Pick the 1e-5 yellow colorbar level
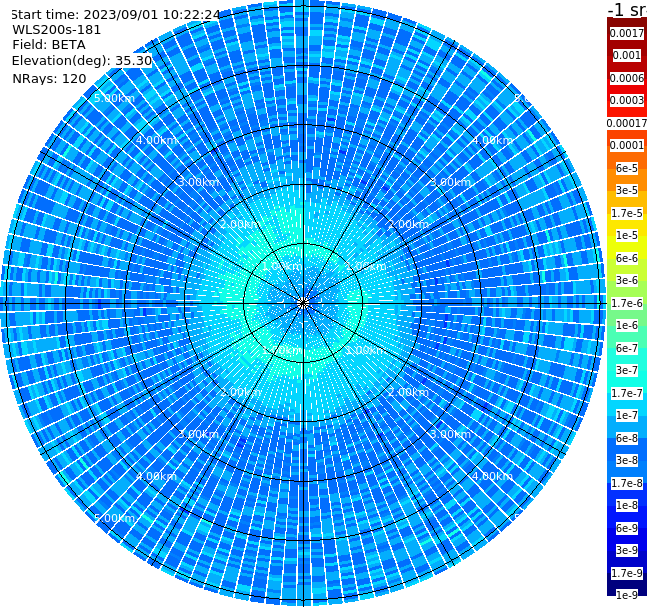This screenshot has width=647, height=607. point(627,235)
